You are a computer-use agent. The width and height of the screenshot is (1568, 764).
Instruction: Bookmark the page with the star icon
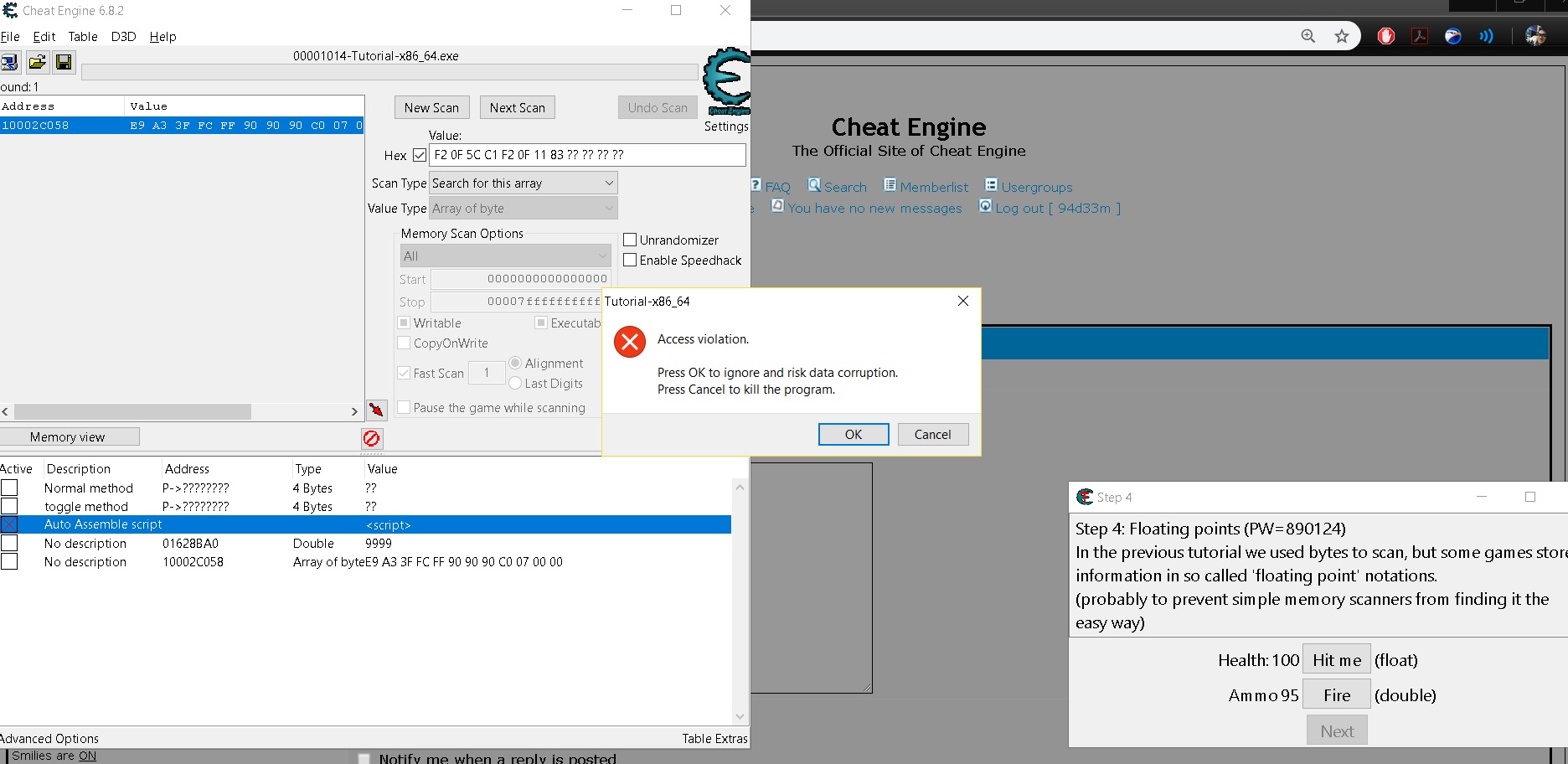[1342, 36]
